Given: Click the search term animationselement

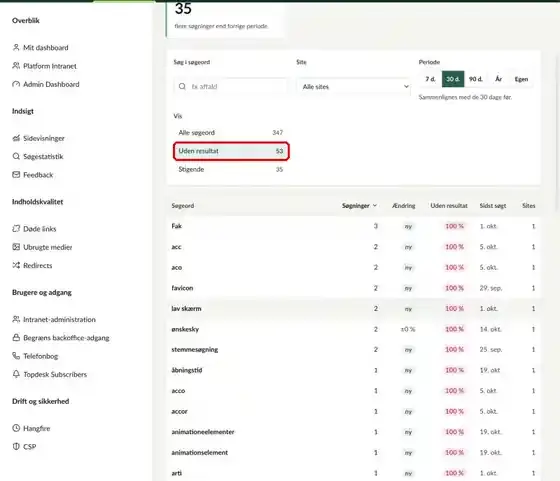Looking at the screenshot, I should click(200, 452).
